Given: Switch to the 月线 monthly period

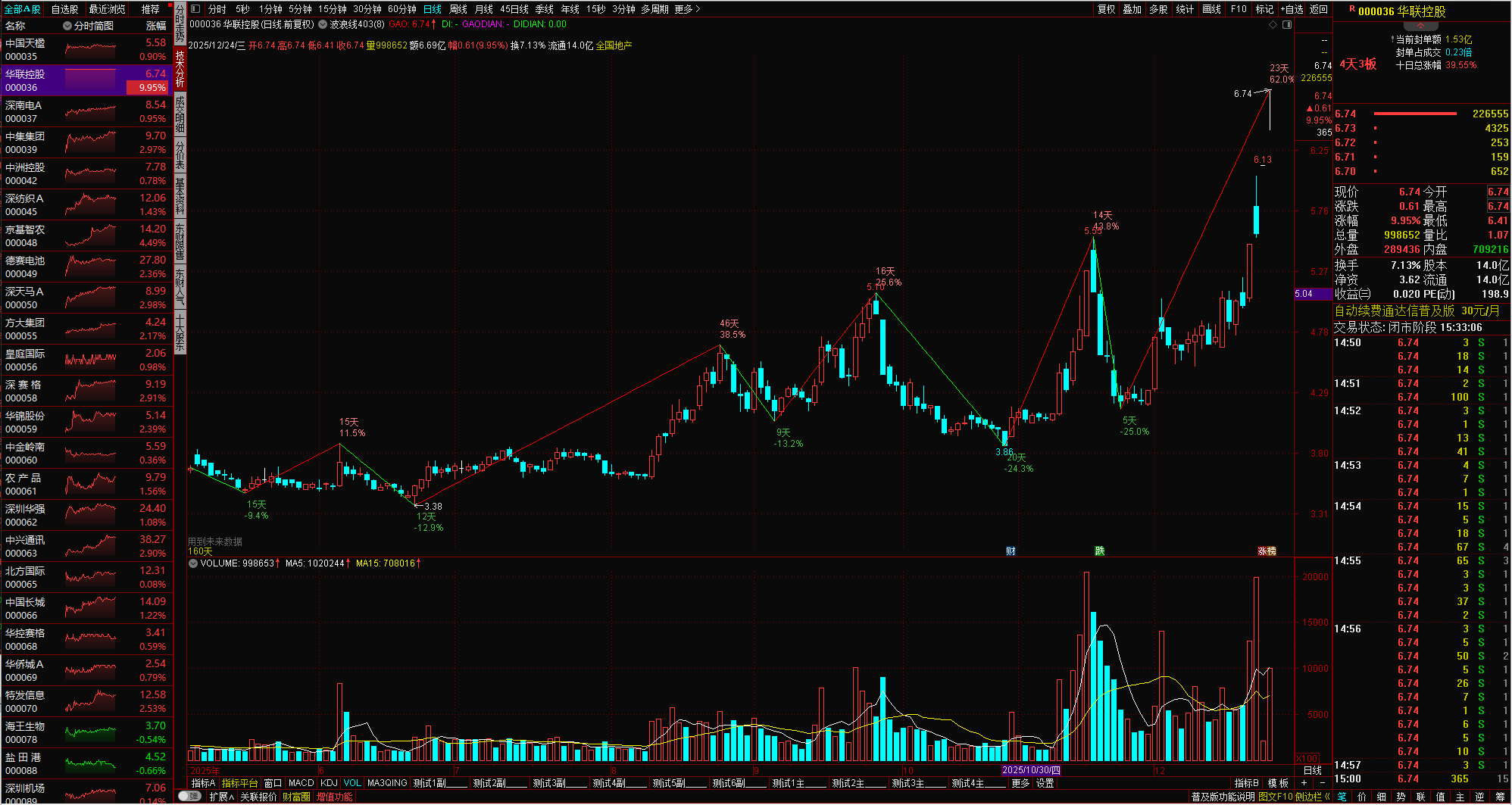Looking at the screenshot, I should click(483, 9).
